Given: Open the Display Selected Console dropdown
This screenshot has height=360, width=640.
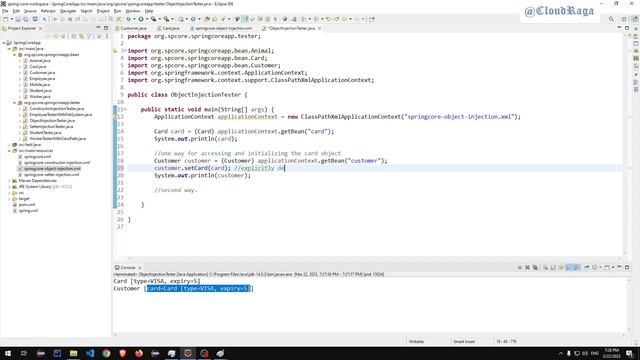Looking at the screenshot, I should click(600, 267).
